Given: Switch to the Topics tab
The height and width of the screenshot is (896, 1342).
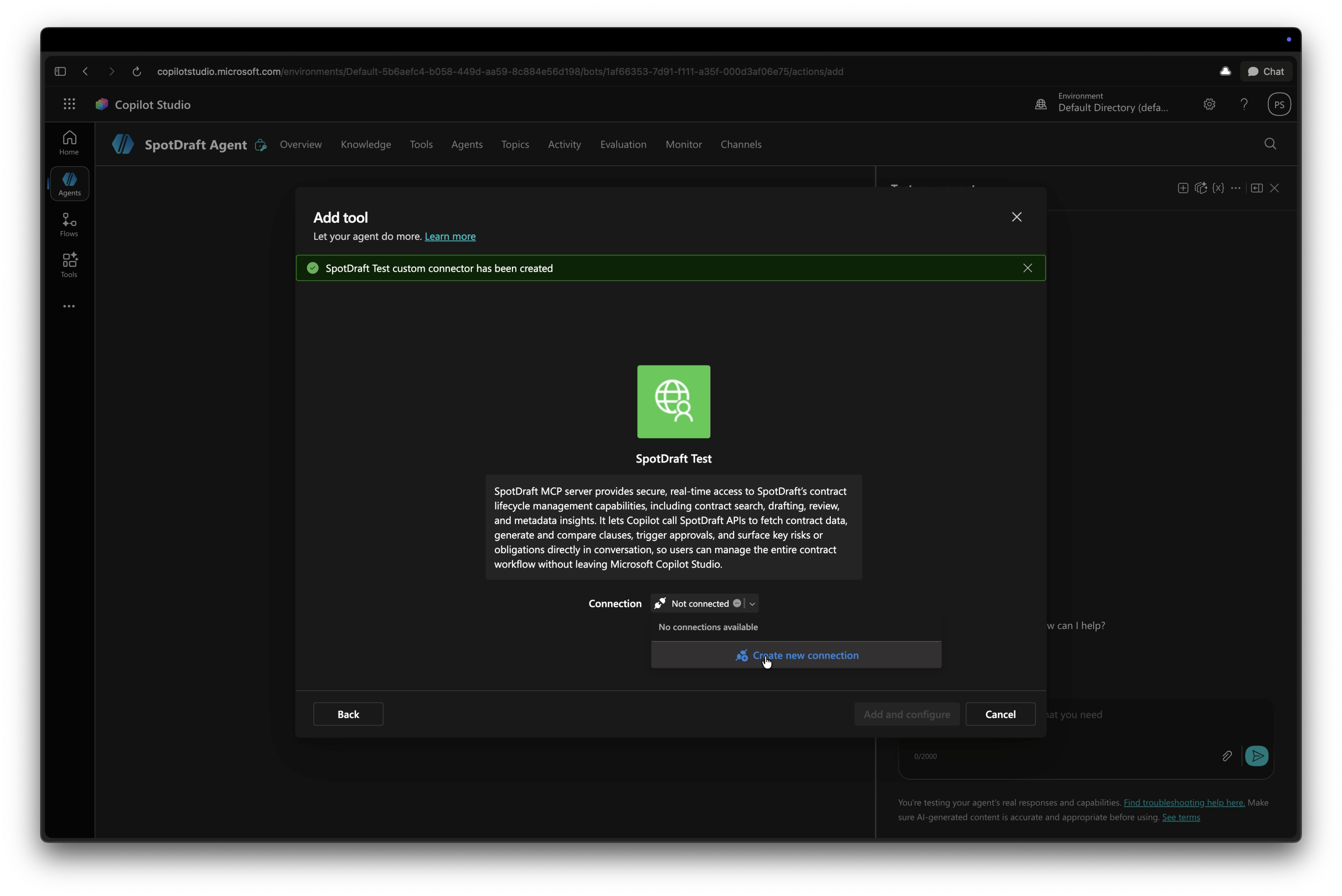Looking at the screenshot, I should [x=515, y=145].
